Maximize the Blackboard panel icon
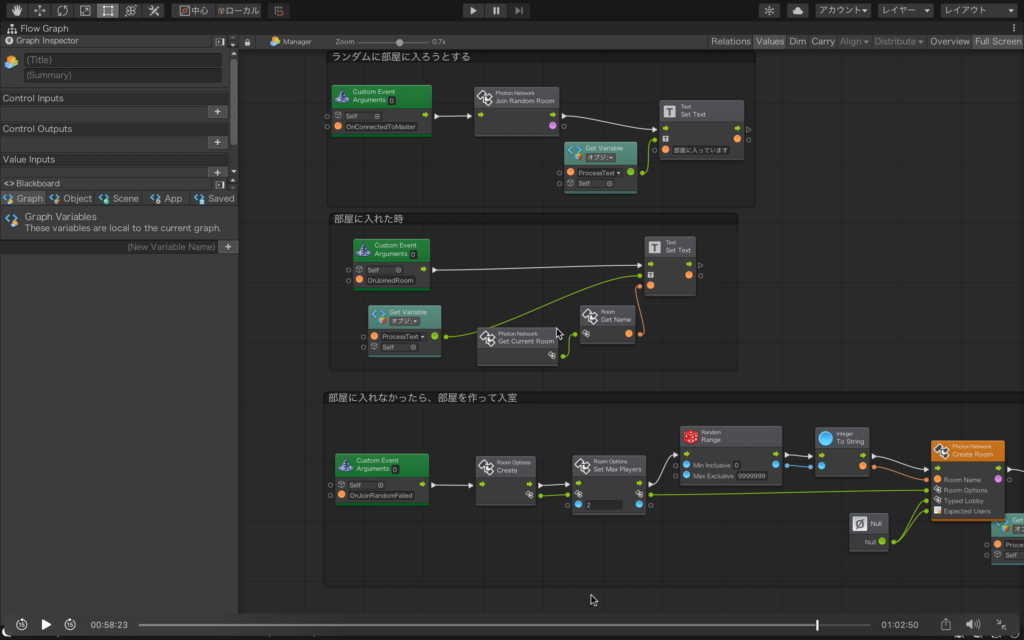The width and height of the screenshot is (1024, 640). 220,184
